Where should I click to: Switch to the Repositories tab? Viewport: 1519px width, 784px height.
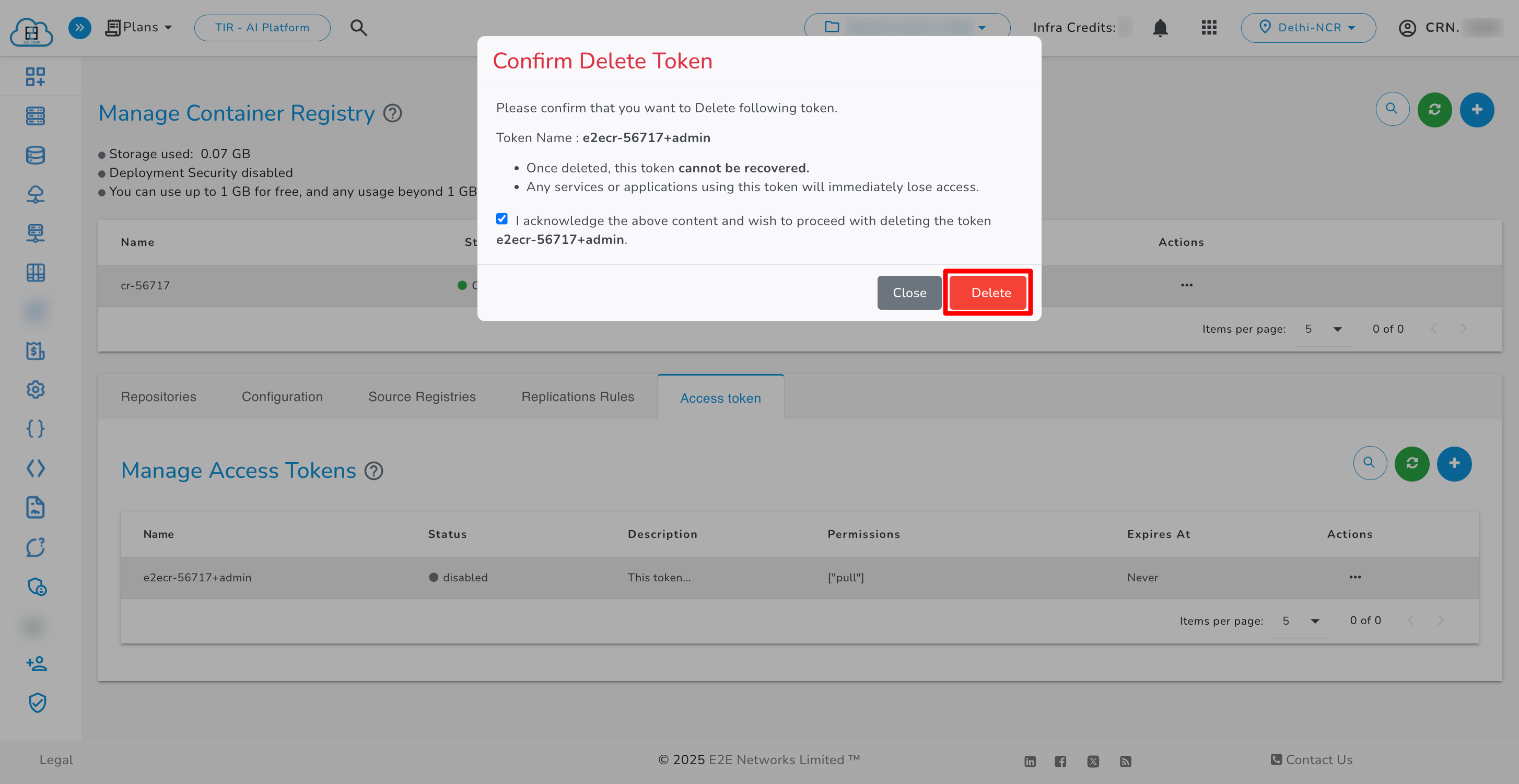coord(159,397)
